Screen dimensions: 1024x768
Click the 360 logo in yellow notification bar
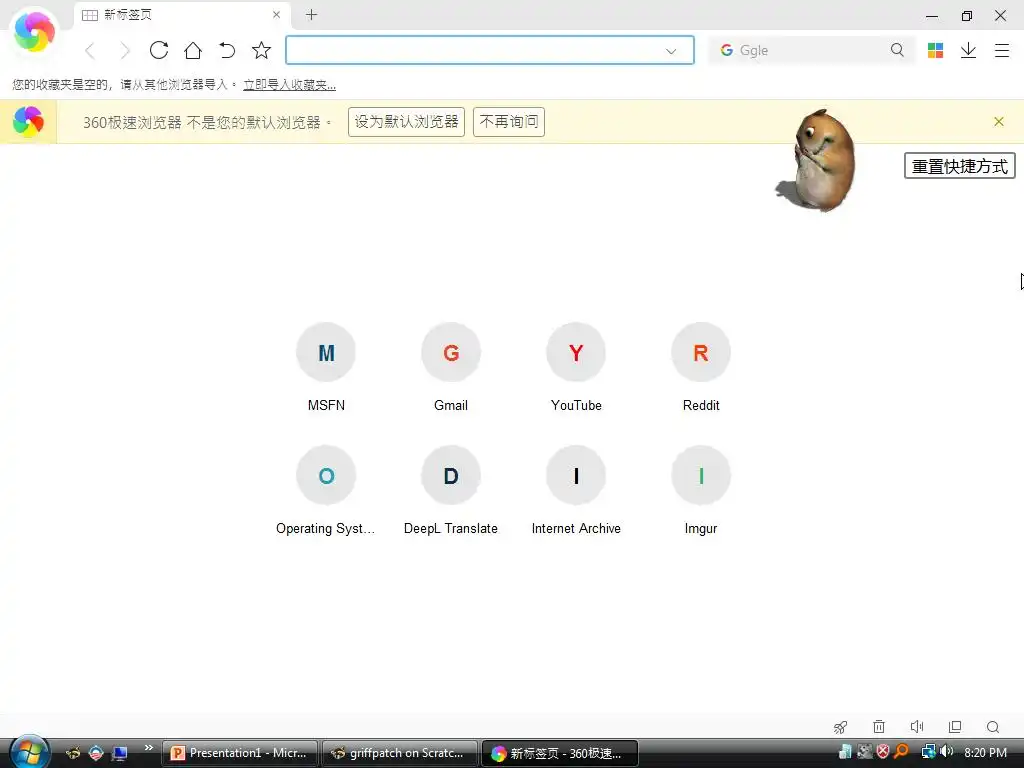point(28,121)
